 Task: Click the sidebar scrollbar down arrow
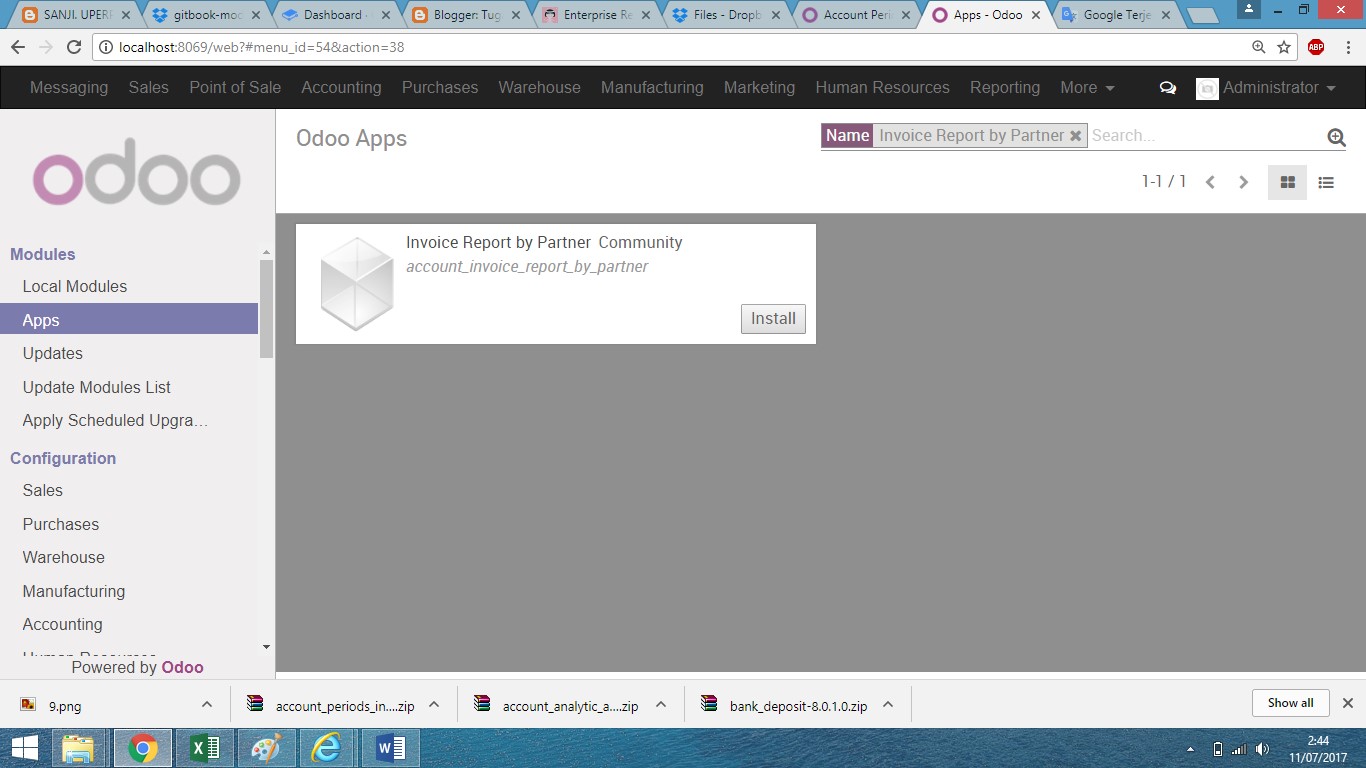coord(266,646)
